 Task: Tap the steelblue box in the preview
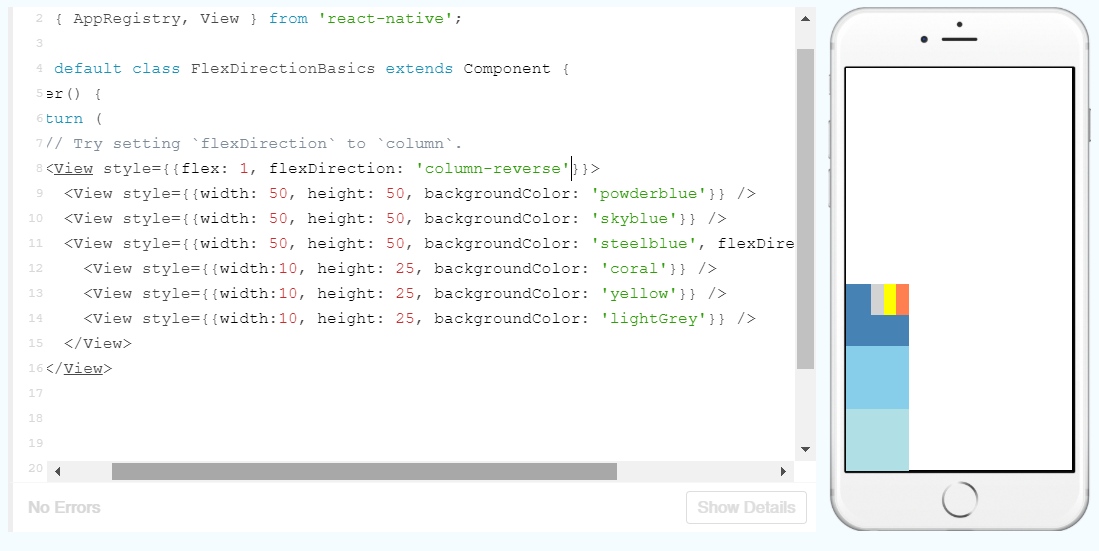(876, 330)
